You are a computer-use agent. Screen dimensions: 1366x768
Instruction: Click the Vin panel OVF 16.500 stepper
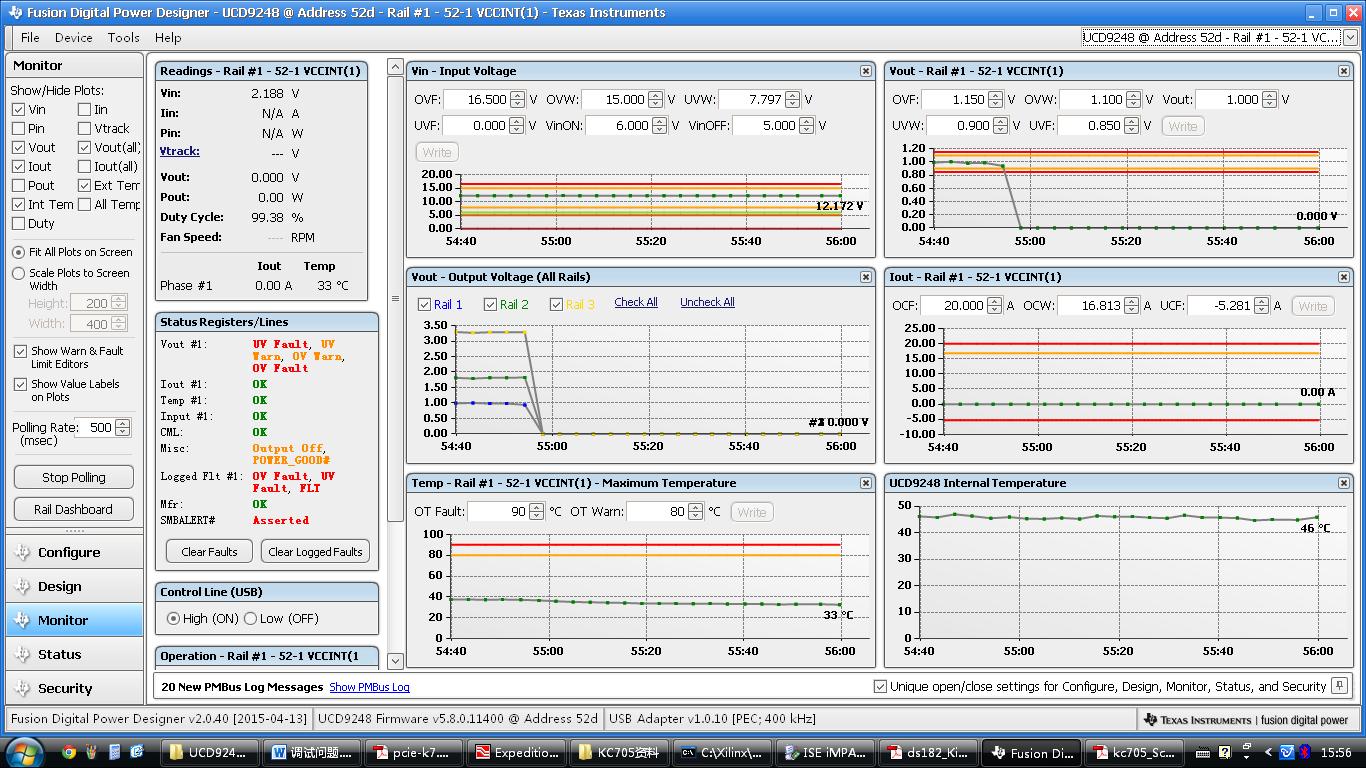click(517, 99)
